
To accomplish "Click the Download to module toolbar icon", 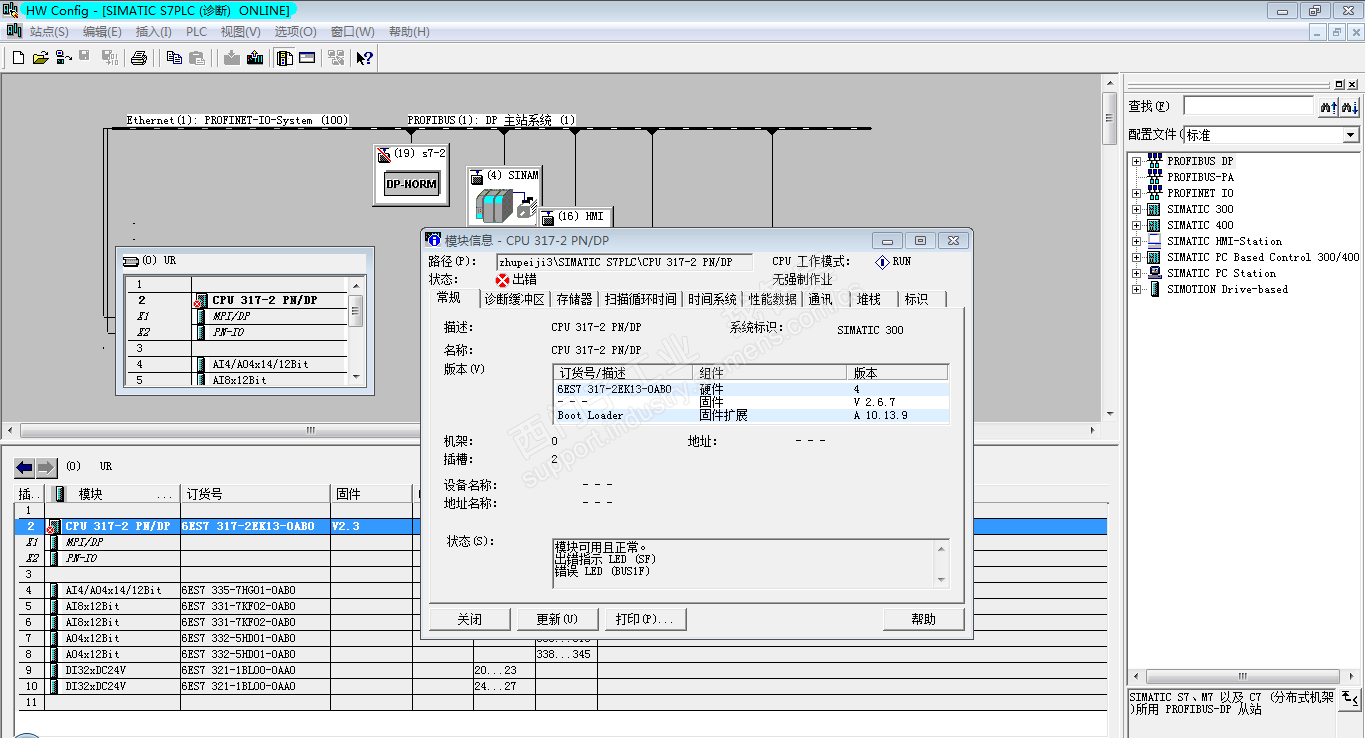I will click(x=232, y=58).
